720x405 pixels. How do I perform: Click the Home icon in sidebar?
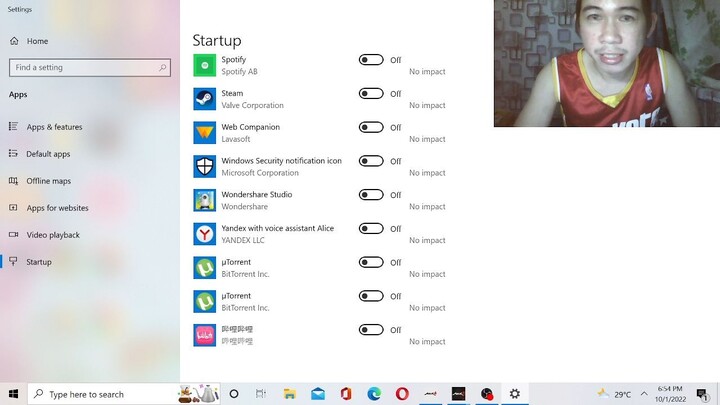tap(14, 41)
